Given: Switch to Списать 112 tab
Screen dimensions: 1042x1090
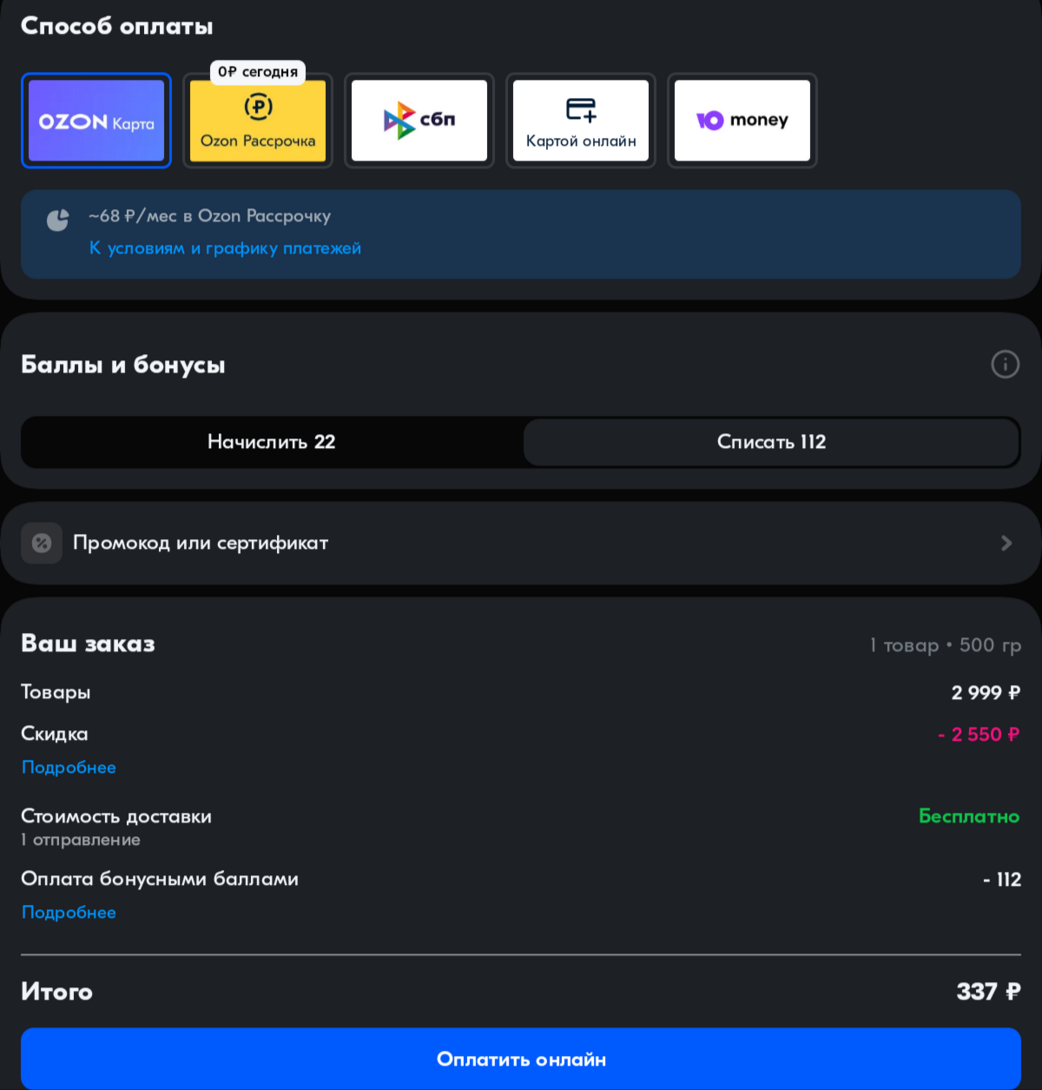Looking at the screenshot, I should (x=771, y=442).
